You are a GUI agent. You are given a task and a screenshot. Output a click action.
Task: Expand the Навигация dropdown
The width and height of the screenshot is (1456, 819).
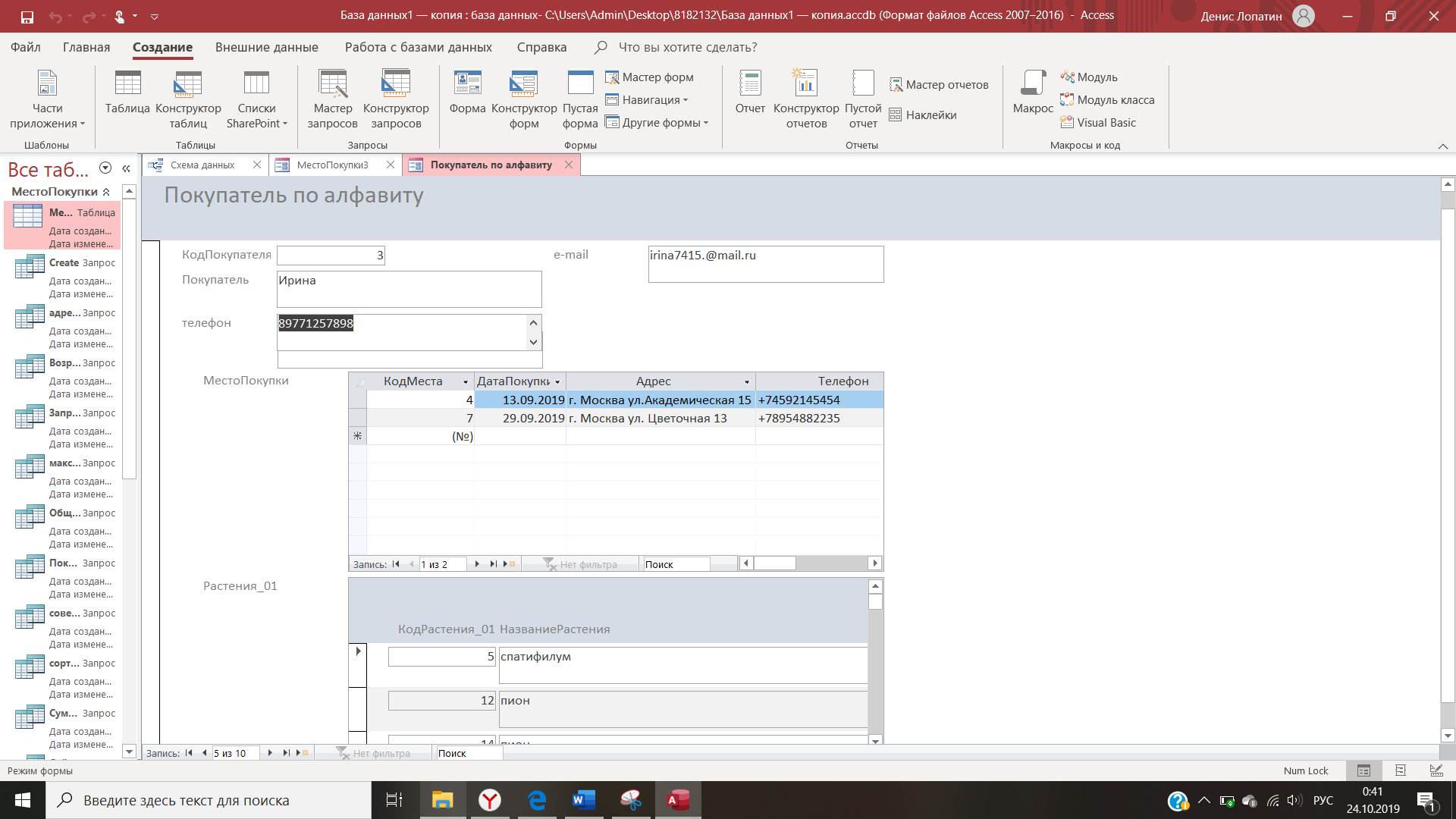point(647,100)
